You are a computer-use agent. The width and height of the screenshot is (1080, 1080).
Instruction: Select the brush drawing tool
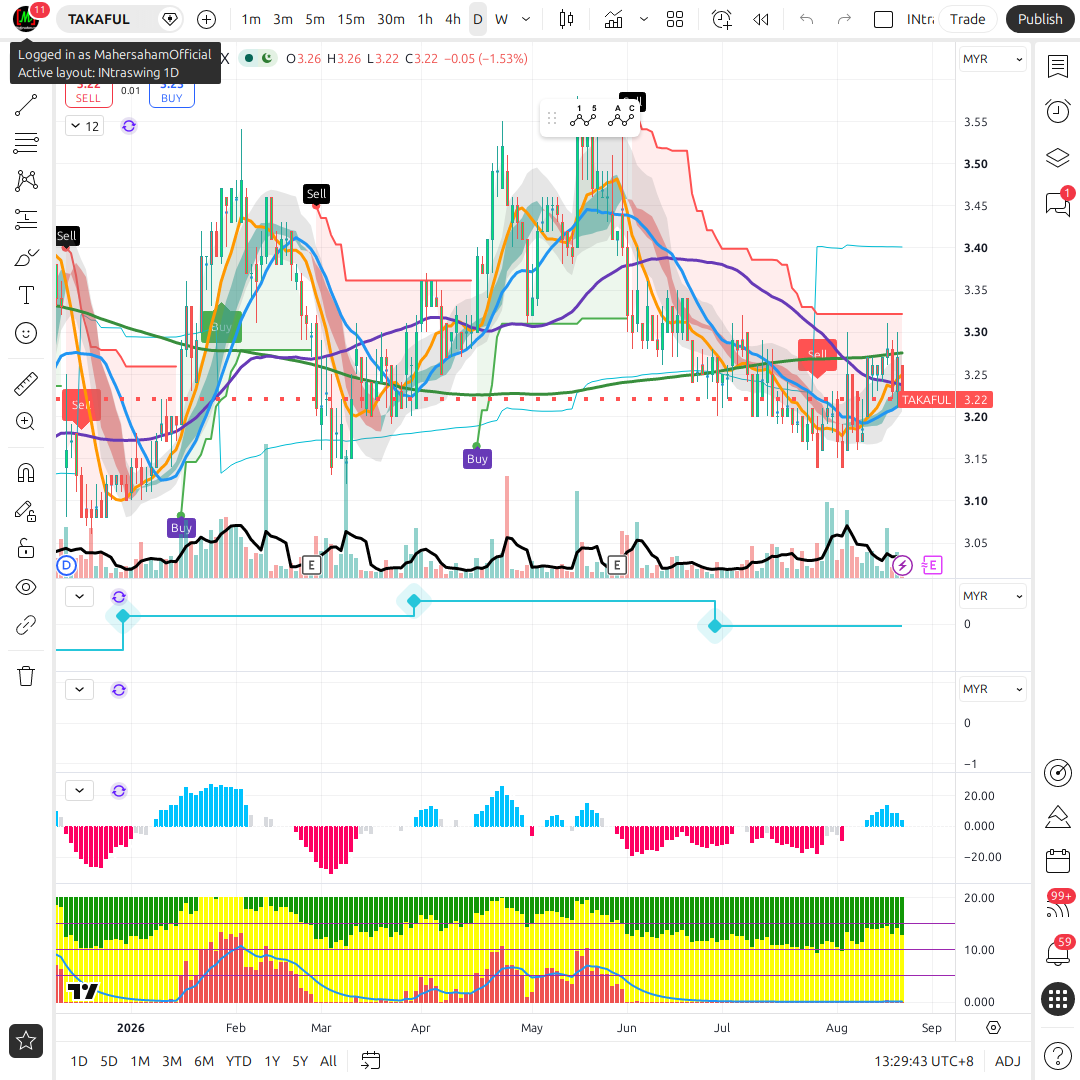[x=25, y=258]
